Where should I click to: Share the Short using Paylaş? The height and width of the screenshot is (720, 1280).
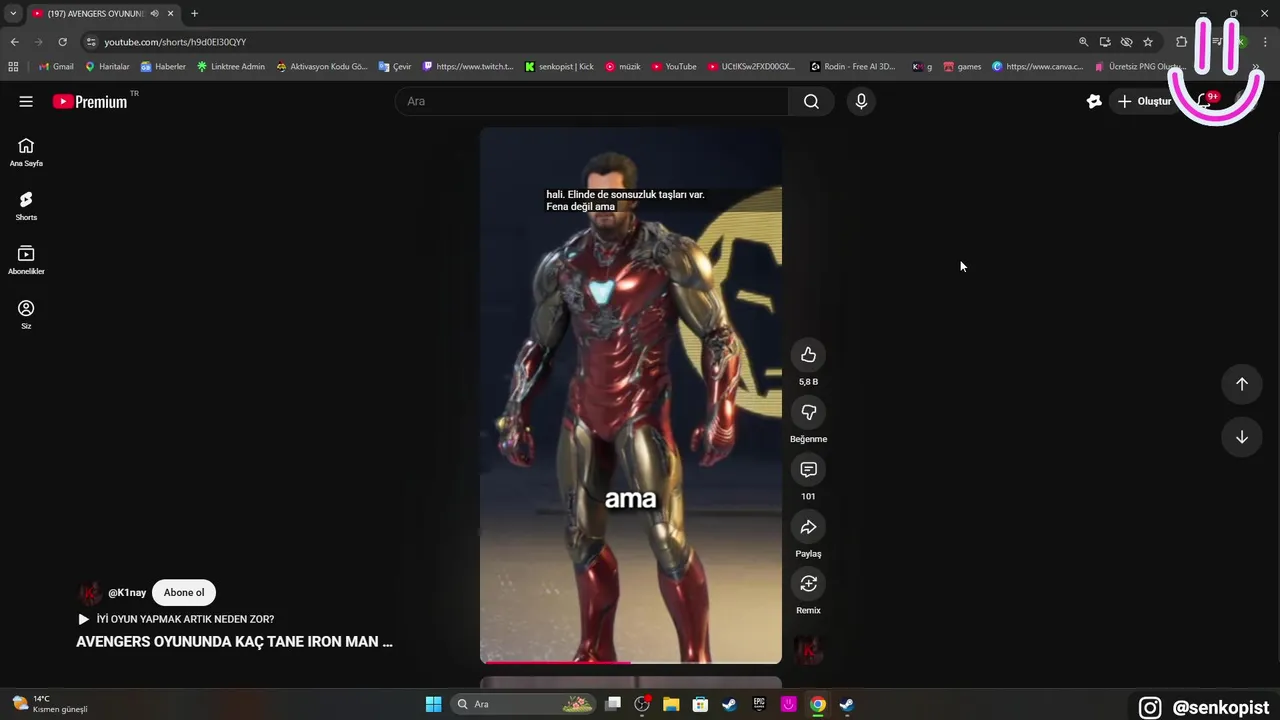tap(808, 527)
